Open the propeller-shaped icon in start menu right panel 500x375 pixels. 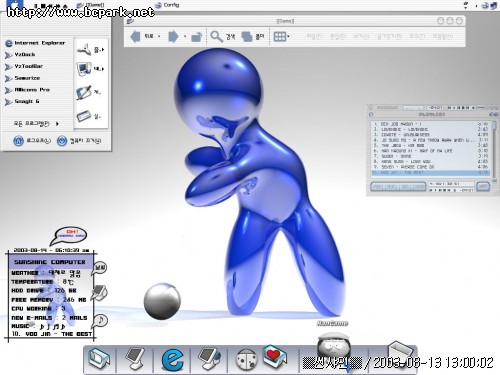tap(84, 50)
